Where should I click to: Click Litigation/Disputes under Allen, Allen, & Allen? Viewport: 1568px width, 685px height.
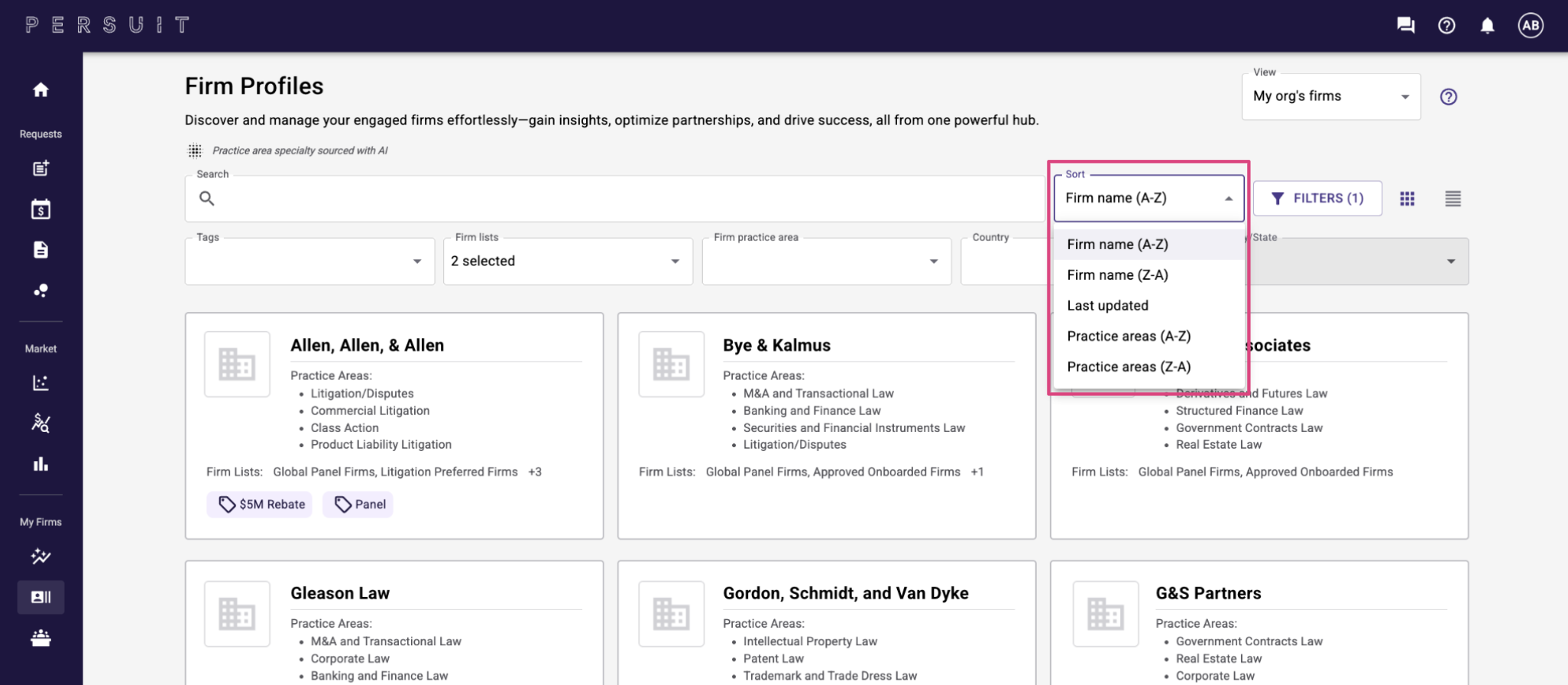(362, 394)
